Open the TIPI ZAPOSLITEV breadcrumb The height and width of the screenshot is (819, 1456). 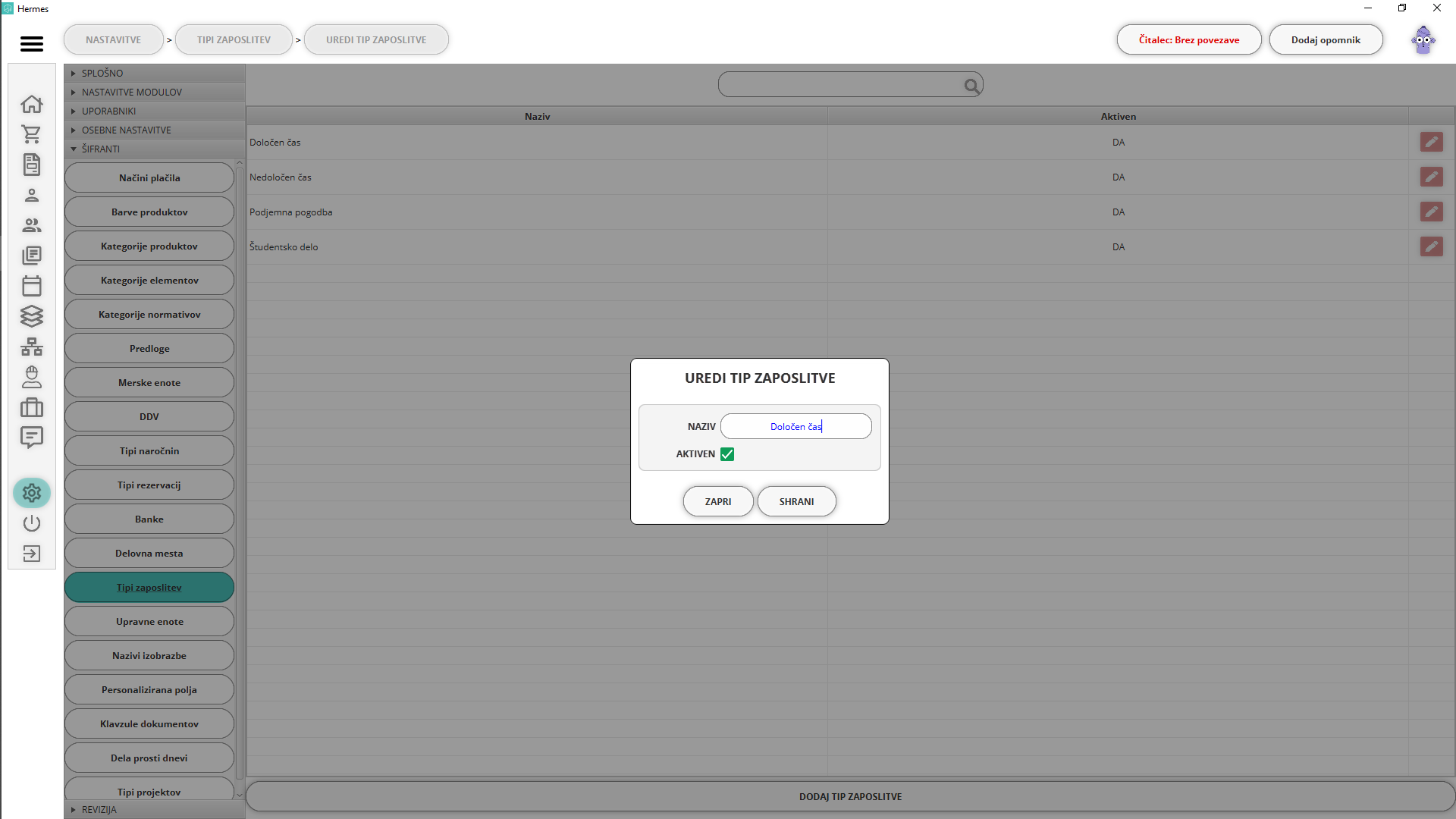coord(234,40)
